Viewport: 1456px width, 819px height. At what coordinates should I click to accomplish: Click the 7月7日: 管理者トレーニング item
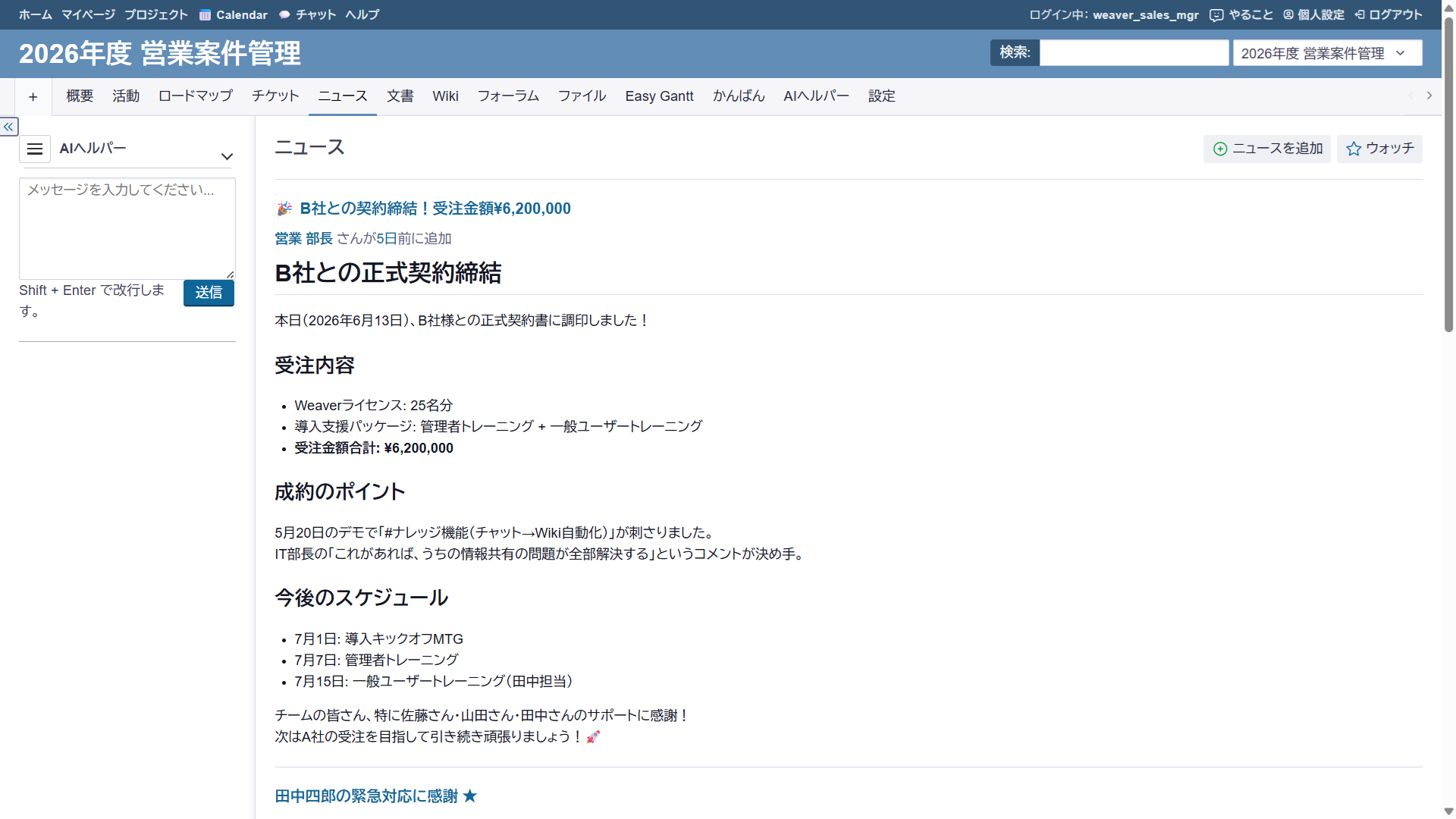coord(376,661)
